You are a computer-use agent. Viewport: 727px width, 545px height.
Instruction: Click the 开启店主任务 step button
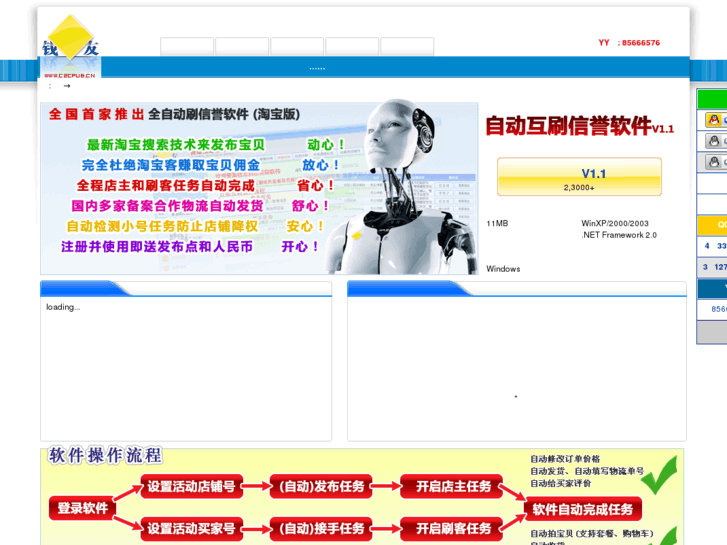pos(452,487)
